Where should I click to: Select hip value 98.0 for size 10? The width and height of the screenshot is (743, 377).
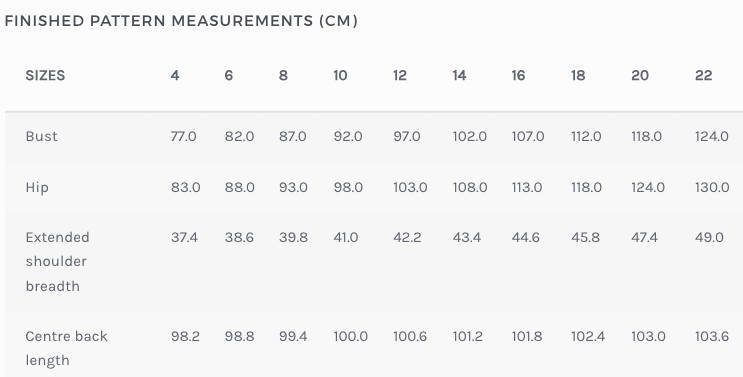[x=348, y=188]
